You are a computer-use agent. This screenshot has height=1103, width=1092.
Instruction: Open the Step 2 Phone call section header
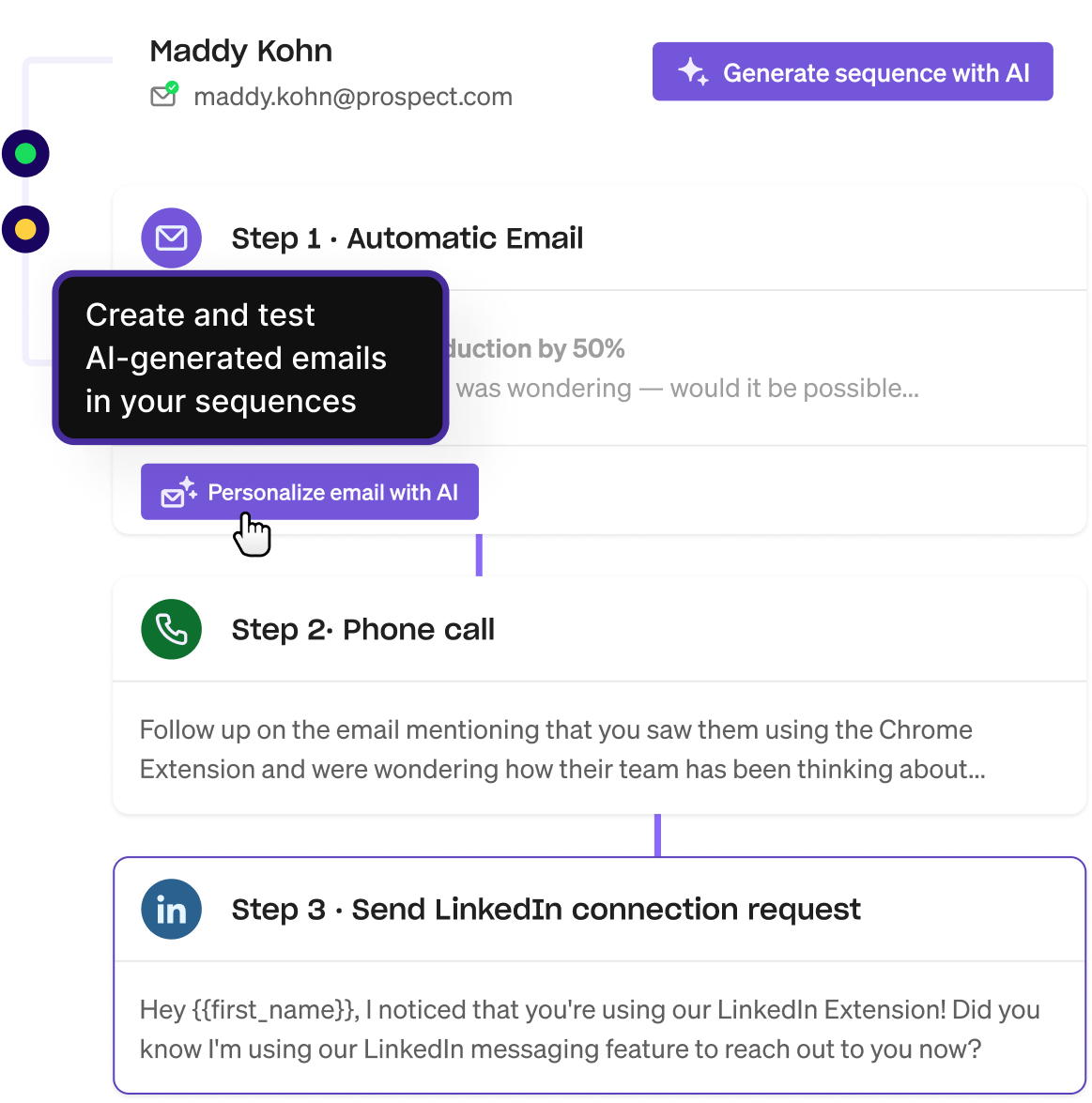(363, 629)
